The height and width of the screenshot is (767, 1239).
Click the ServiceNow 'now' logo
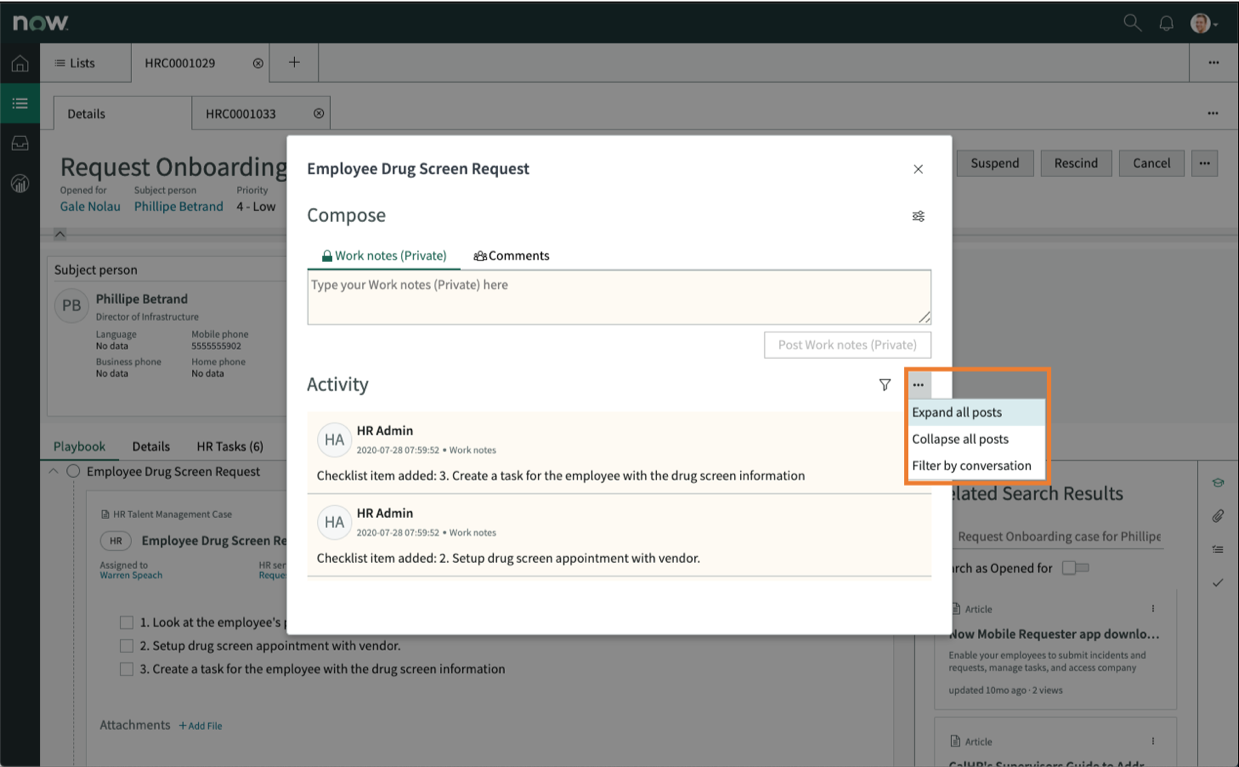tap(40, 22)
